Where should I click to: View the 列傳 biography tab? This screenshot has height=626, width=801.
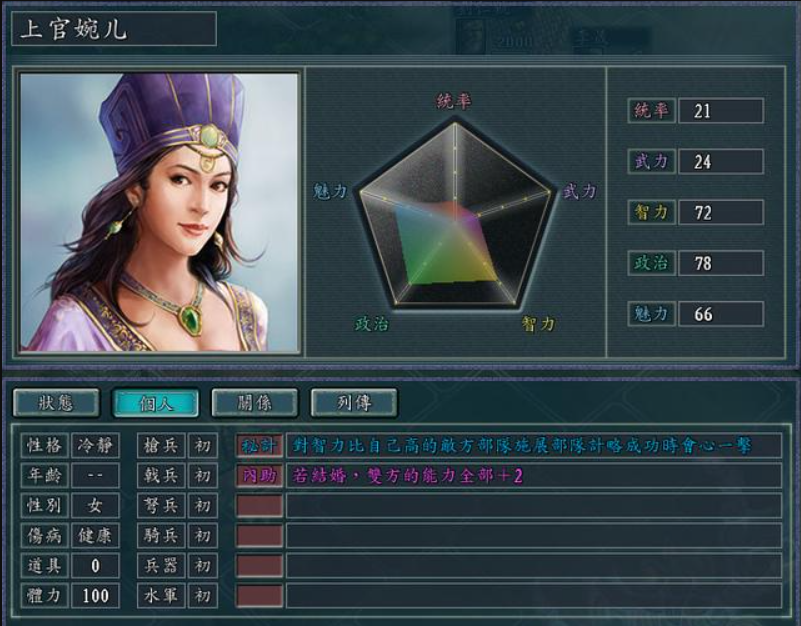tap(354, 403)
